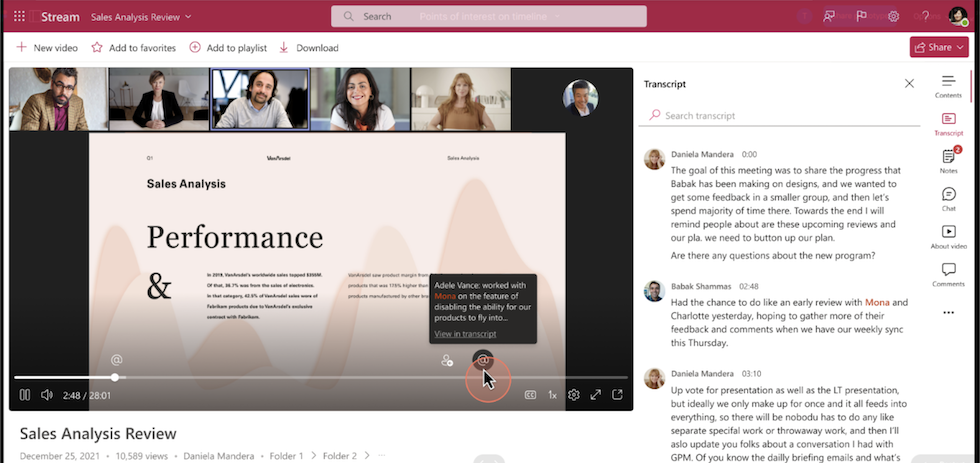This screenshot has height=463, width=980.
Task: Toggle closed captions CC button
Action: (x=530, y=395)
